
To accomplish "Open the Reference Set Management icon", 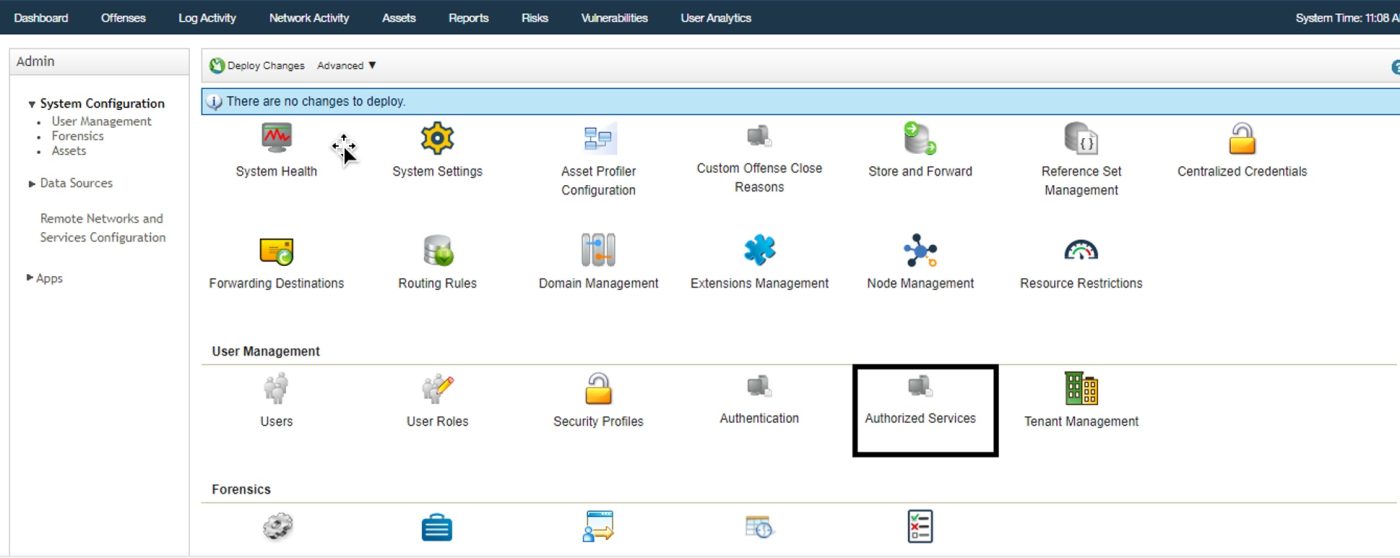I will pos(1081,138).
